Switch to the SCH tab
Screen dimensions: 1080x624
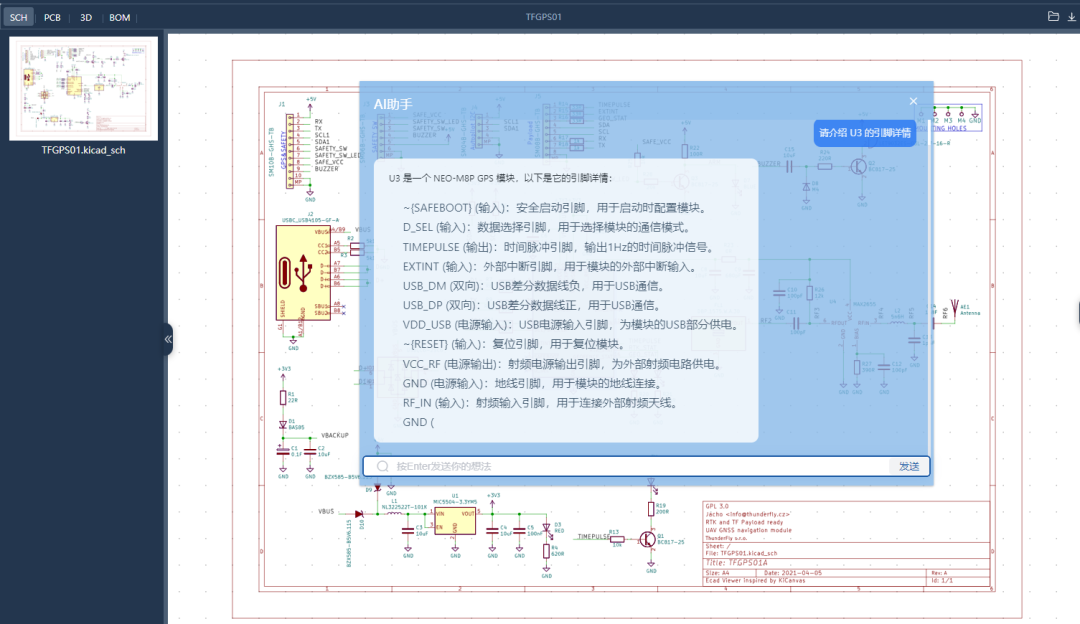[x=19, y=17]
